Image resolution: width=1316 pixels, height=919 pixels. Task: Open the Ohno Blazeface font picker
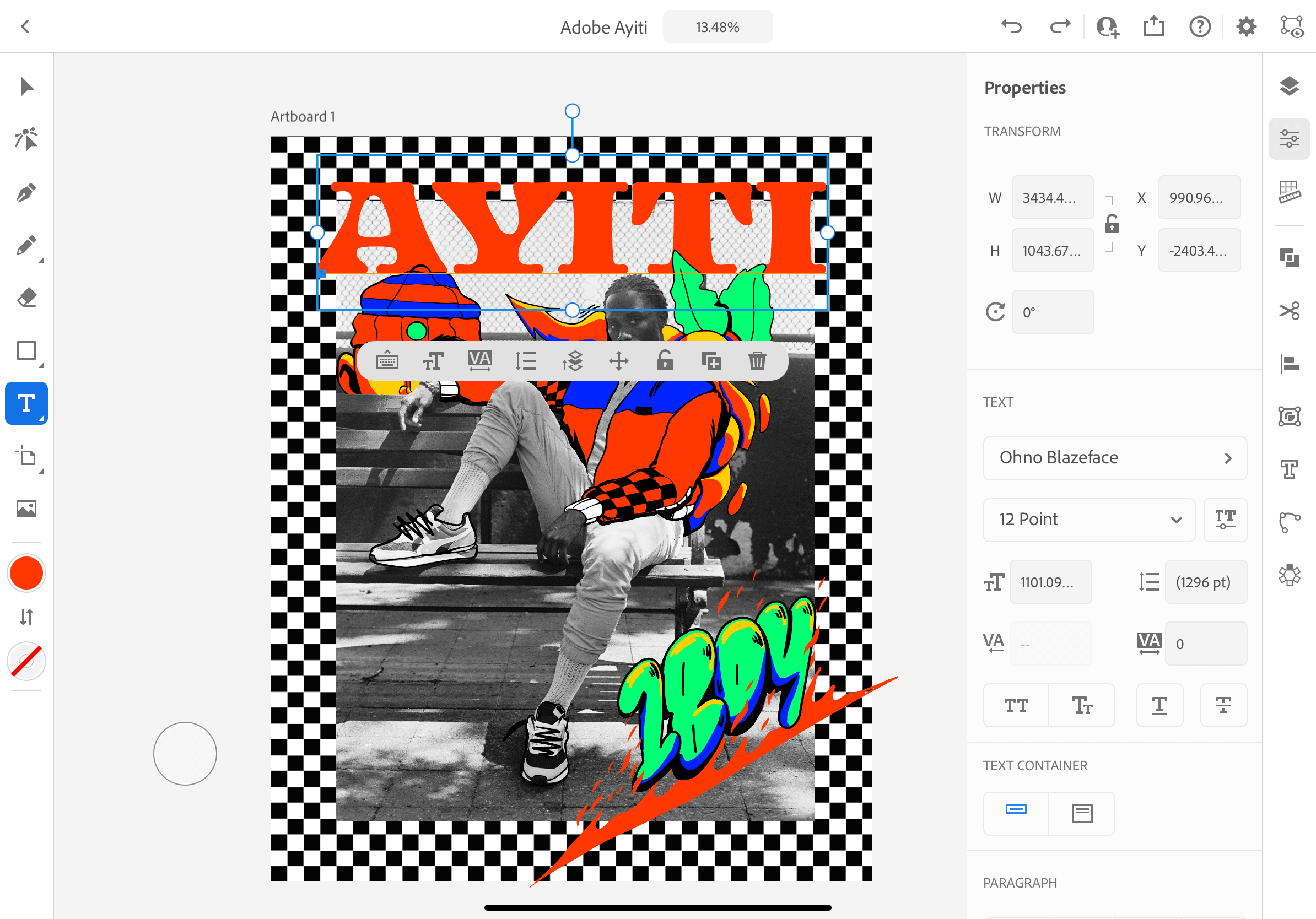click(x=1114, y=458)
